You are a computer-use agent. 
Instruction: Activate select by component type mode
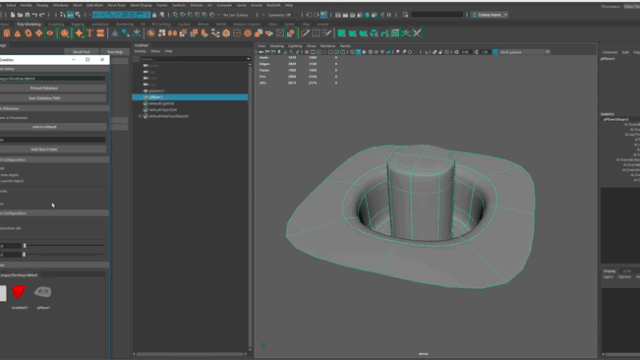click(78, 15)
